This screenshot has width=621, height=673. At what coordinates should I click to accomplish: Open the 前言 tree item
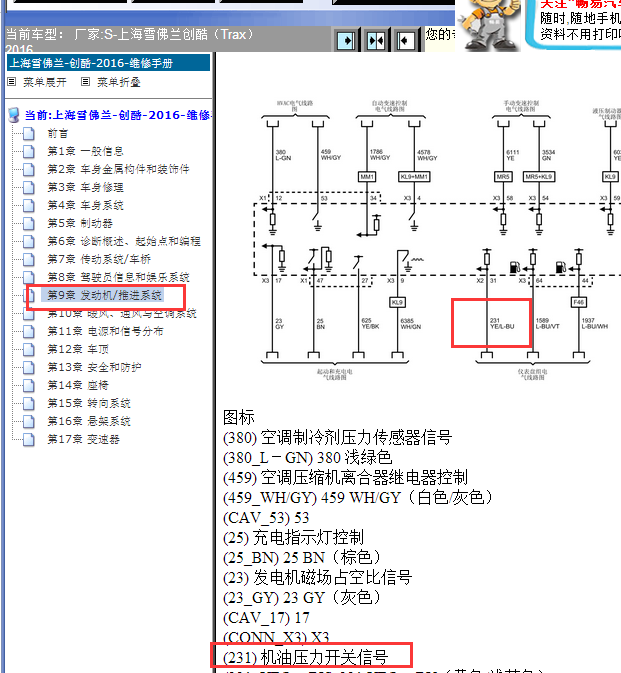58,133
